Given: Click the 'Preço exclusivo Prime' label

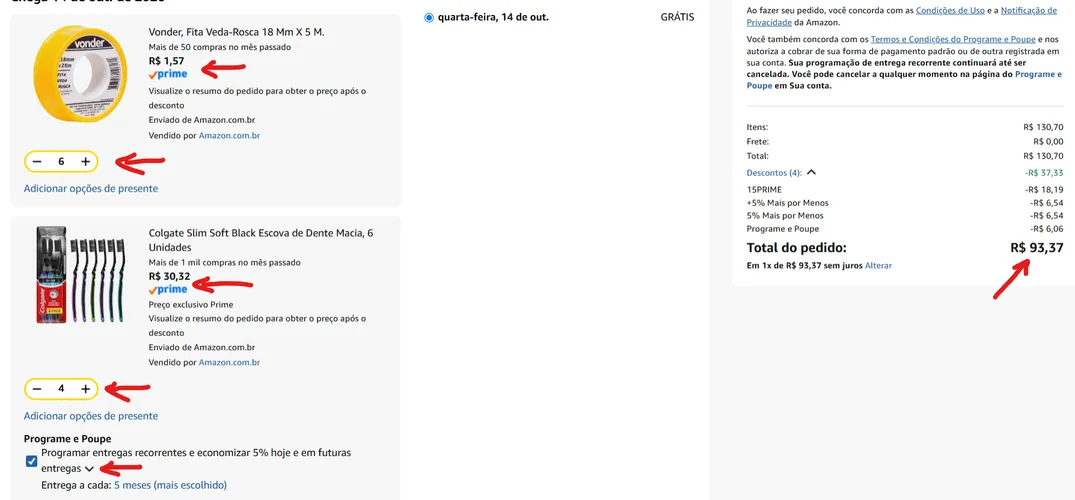Looking at the screenshot, I should pyautogui.click(x=191, y=305).
